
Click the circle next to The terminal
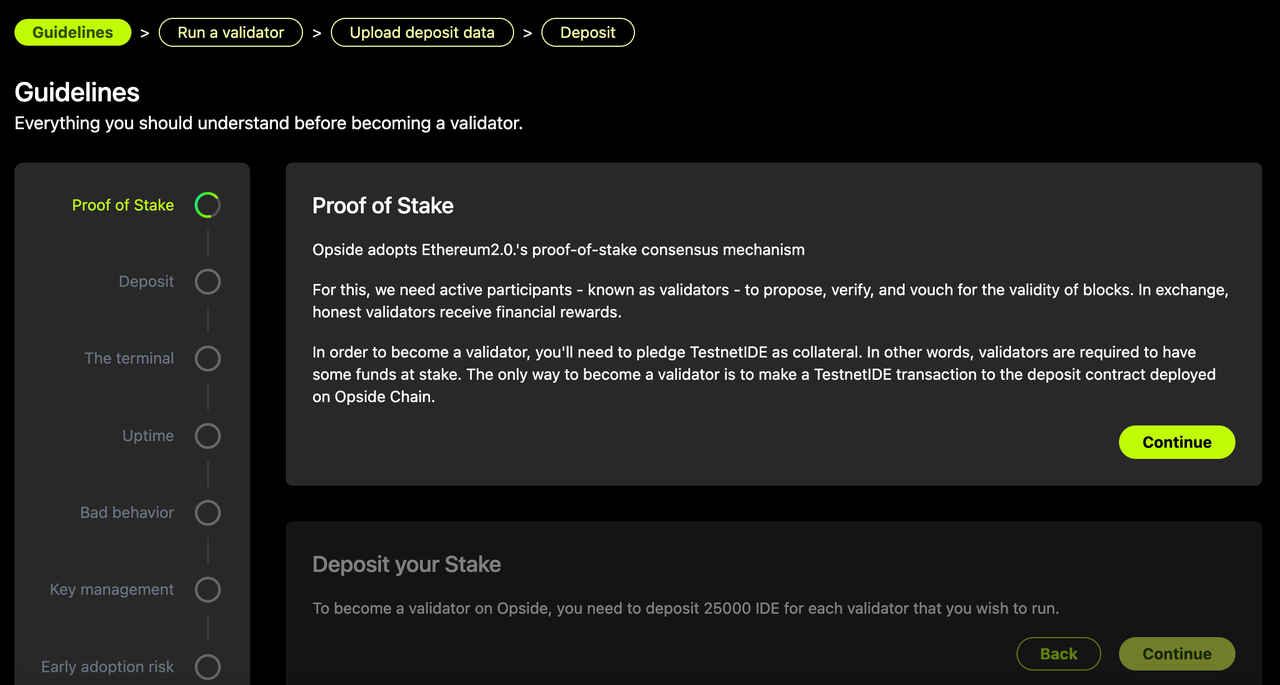pyautogui.click(x=207, y=359)
